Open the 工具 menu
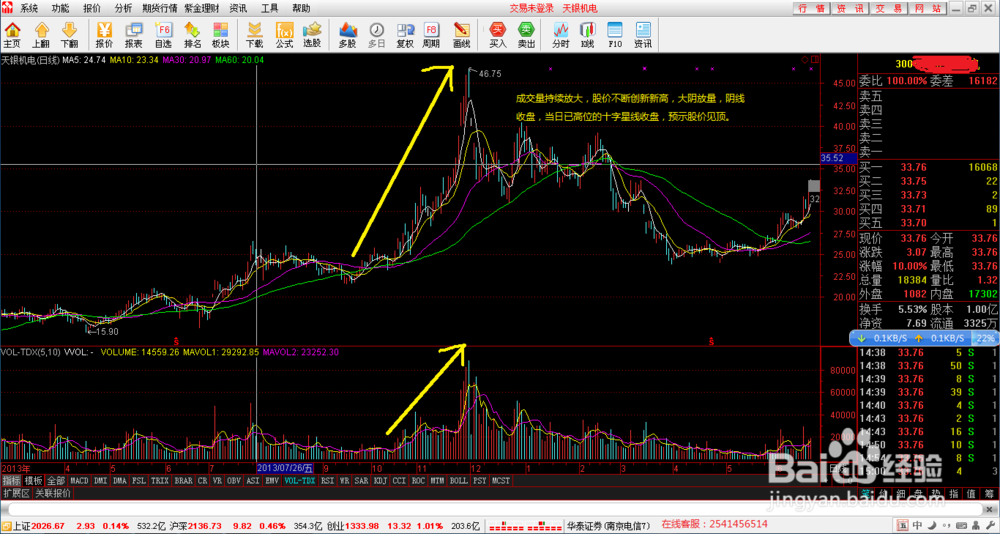The height and width of the screenshot is (534, 1000). [270, 8]
